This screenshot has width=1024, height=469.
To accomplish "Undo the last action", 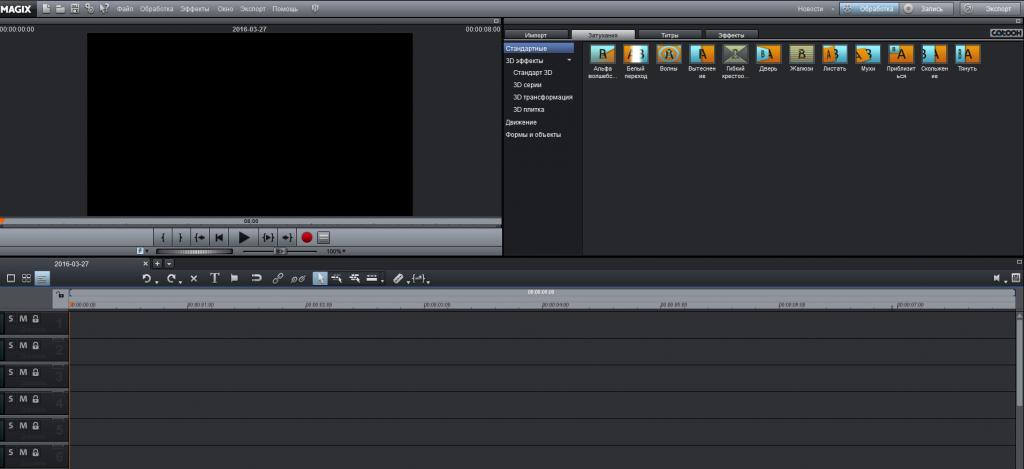I will tap(146, 278).
